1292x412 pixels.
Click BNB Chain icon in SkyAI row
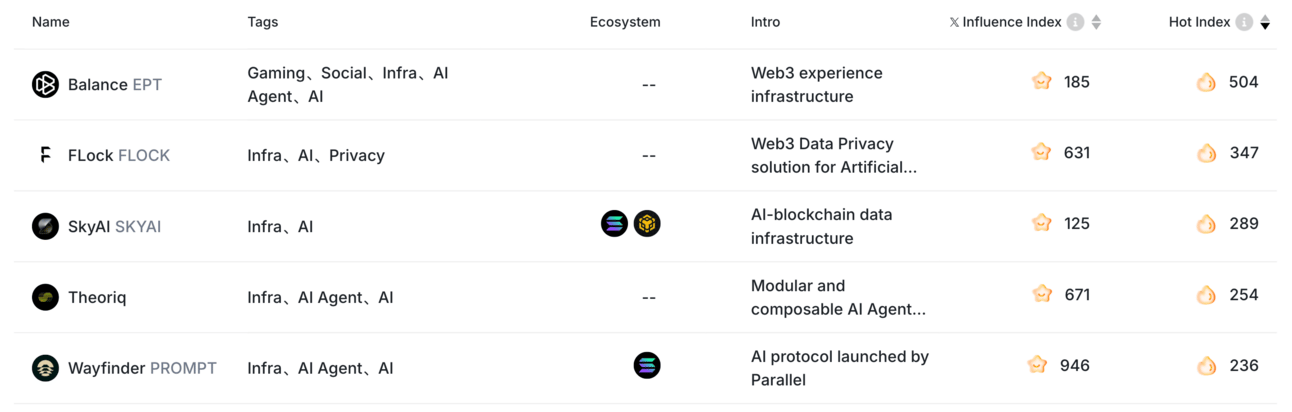[647, 224]
